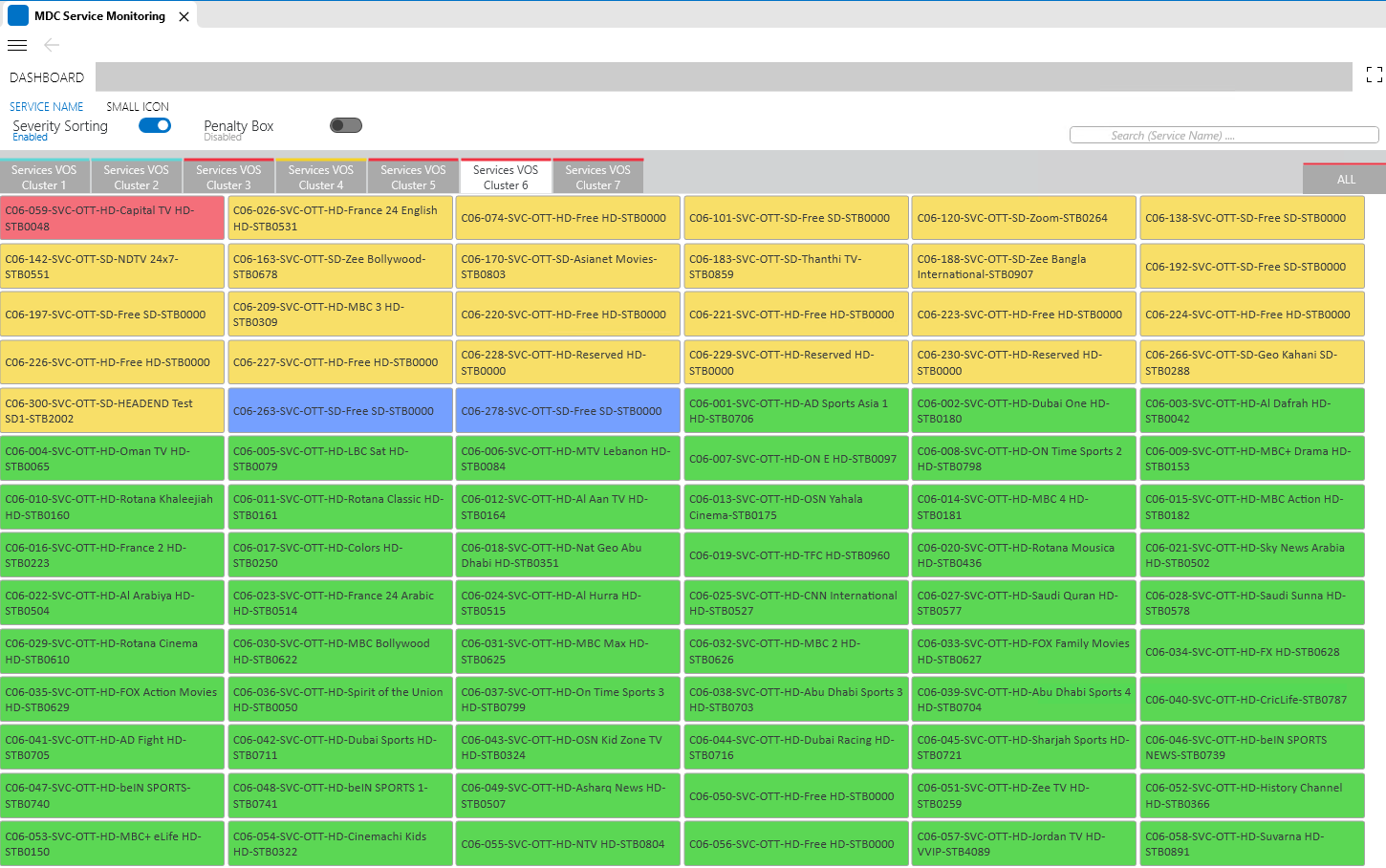Select the Zee Bangla International-STB0907 tile
Viewport: 1386px width, 868px height.
click(1025, 267)
